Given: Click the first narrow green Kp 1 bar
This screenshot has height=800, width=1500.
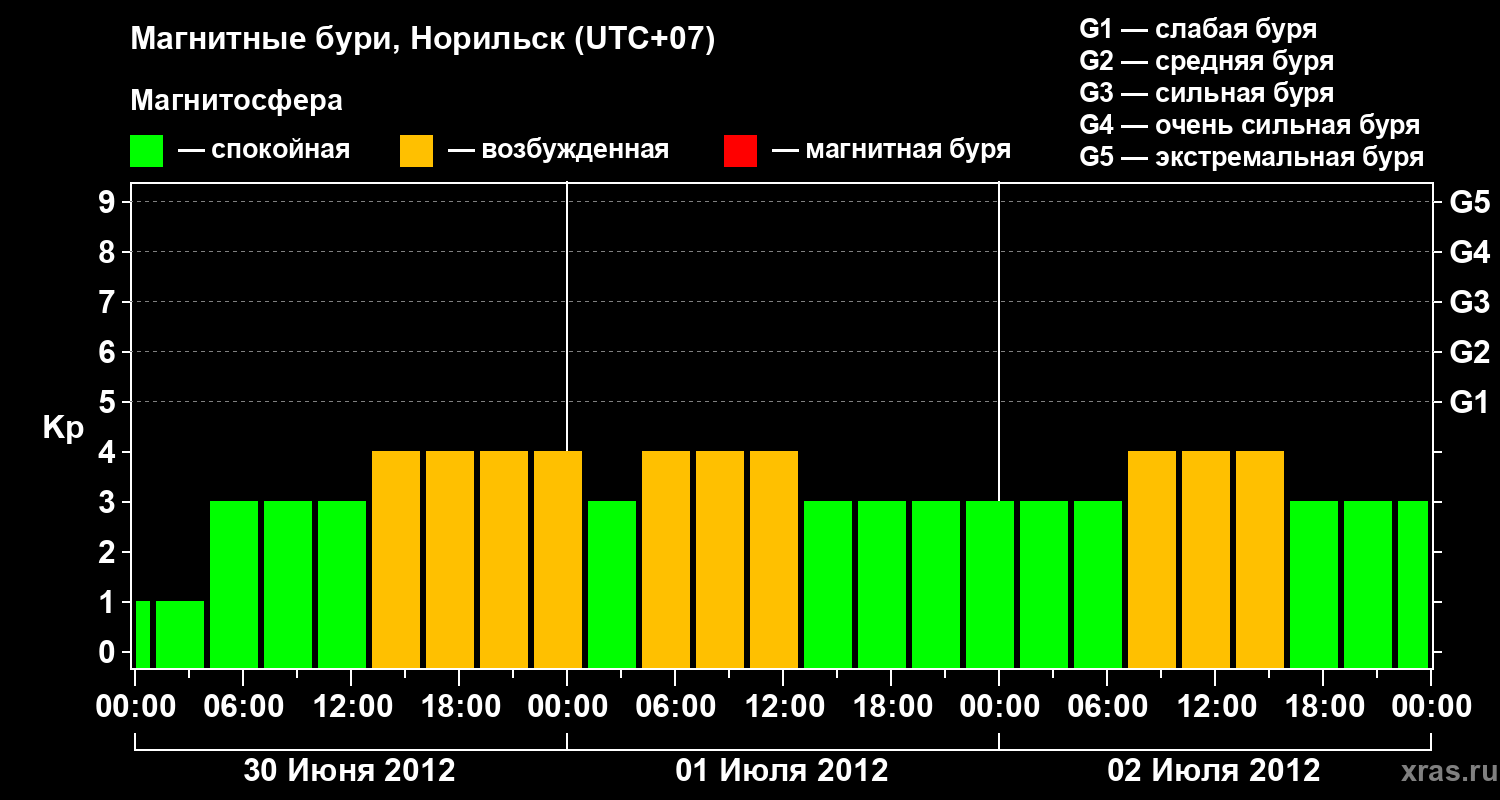Looking at the screenshot, I should pyautogui.click(x=142, y=634).
